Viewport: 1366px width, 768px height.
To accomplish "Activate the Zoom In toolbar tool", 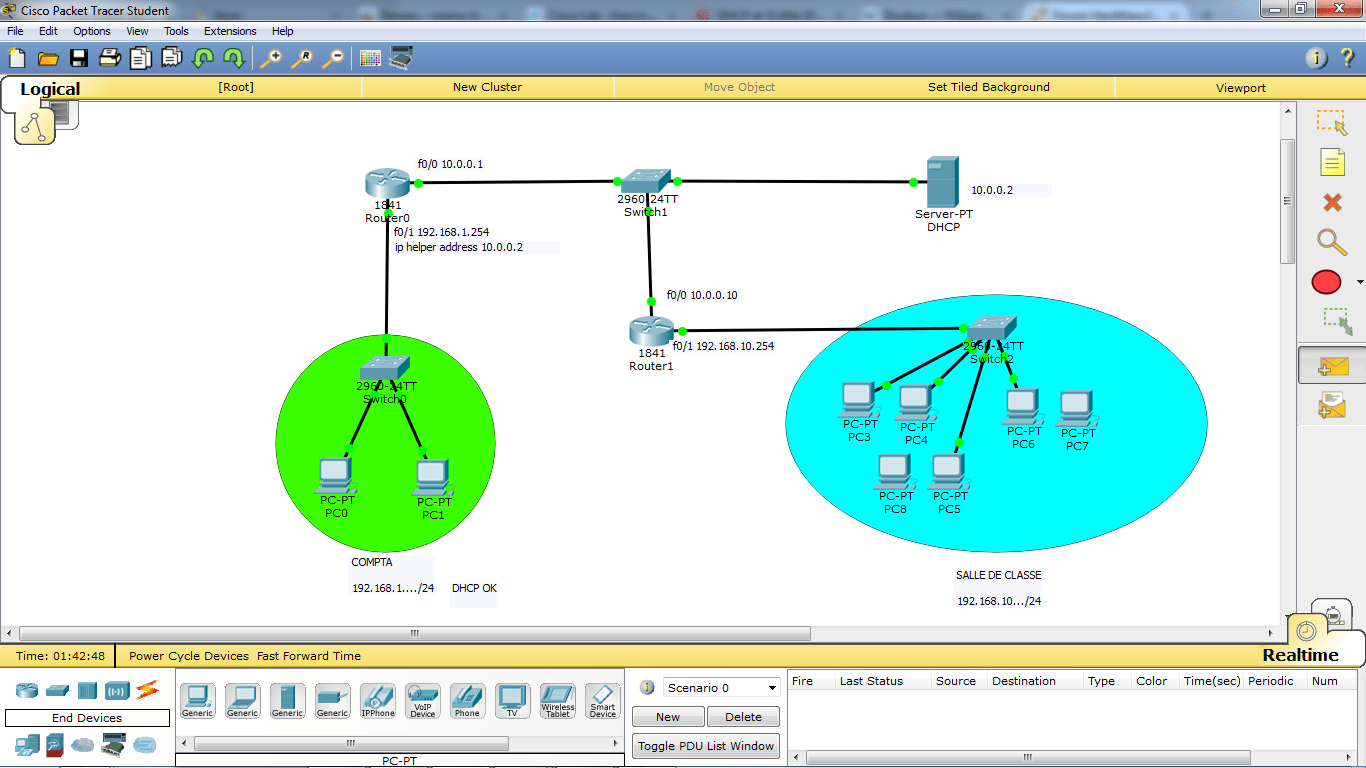I will 269,58.
